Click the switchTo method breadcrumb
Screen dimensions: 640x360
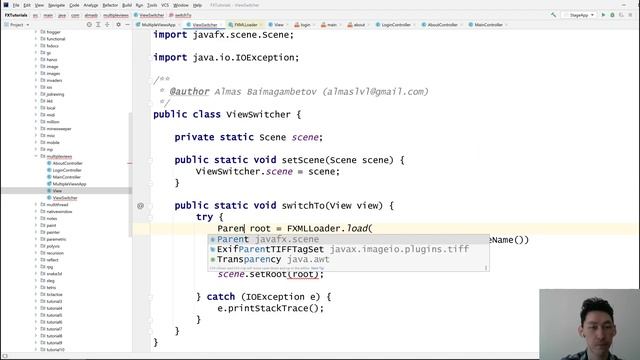[x=181, y=15]
